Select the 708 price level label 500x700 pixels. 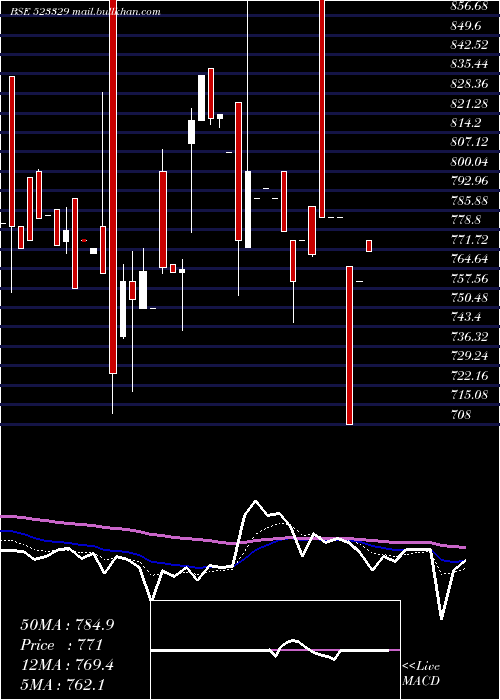(x=461, y=415)
